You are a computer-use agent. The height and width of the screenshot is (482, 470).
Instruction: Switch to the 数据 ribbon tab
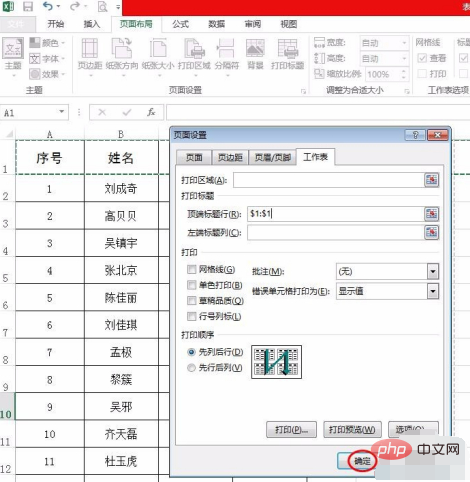[216, 24]
